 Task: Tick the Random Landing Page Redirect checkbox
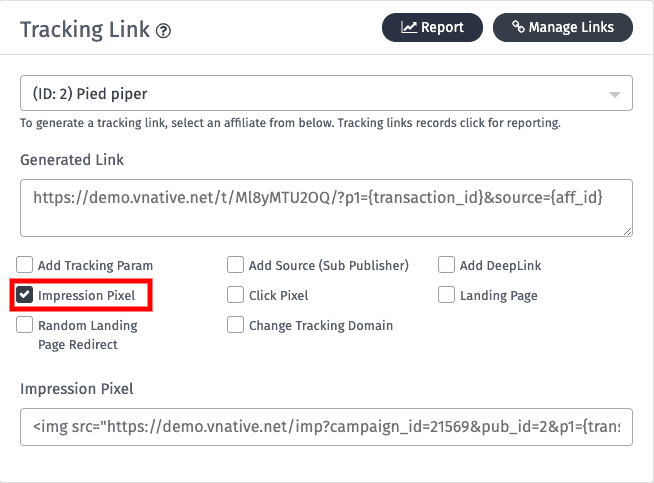coord(25,325)
